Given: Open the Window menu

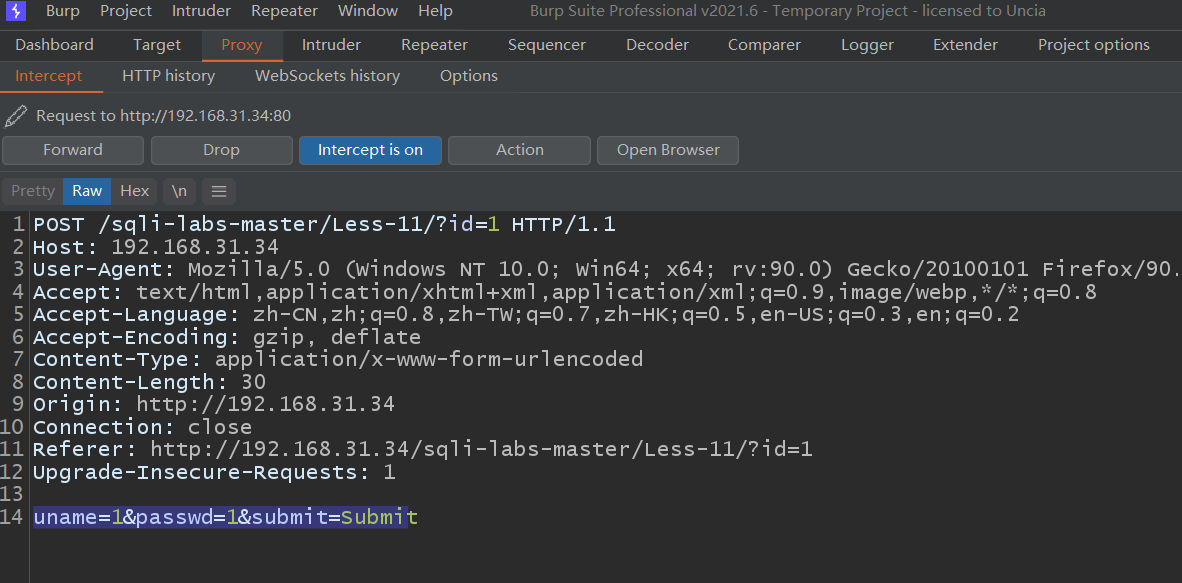Looking at the screenshot, I should pos(368,11).
